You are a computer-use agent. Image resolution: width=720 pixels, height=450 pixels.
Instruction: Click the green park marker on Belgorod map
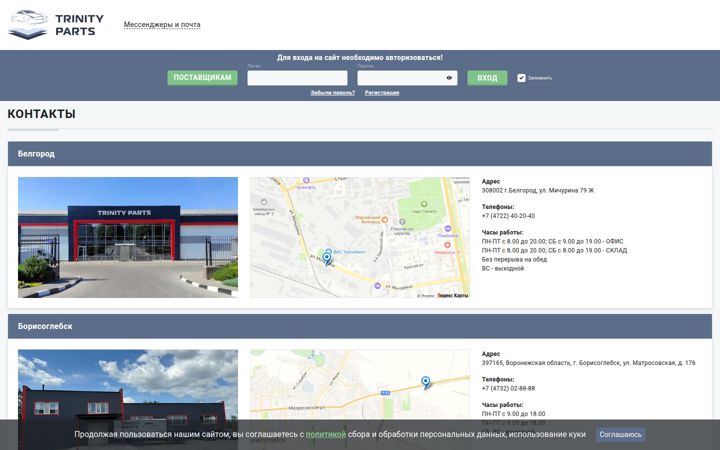tap(424, 204)
